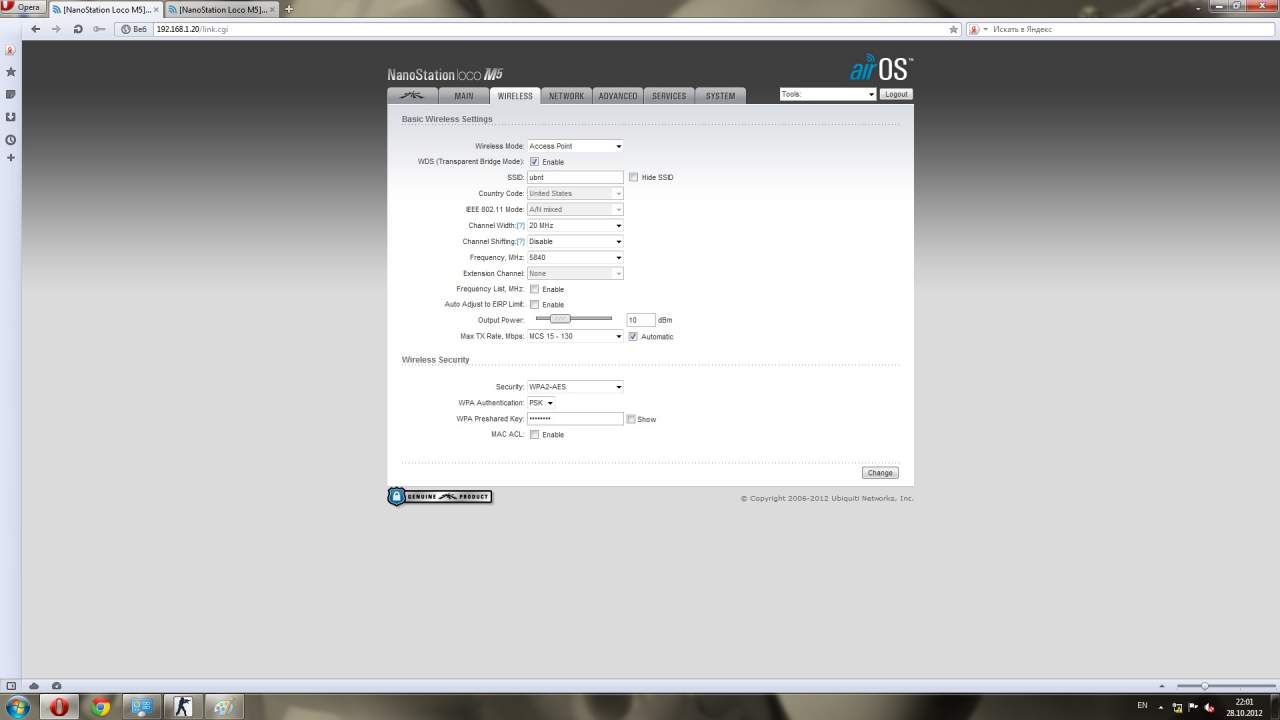Open the Max TX Rate dropdown
This screenshot has width=1280, height=720.
point(575,336)
